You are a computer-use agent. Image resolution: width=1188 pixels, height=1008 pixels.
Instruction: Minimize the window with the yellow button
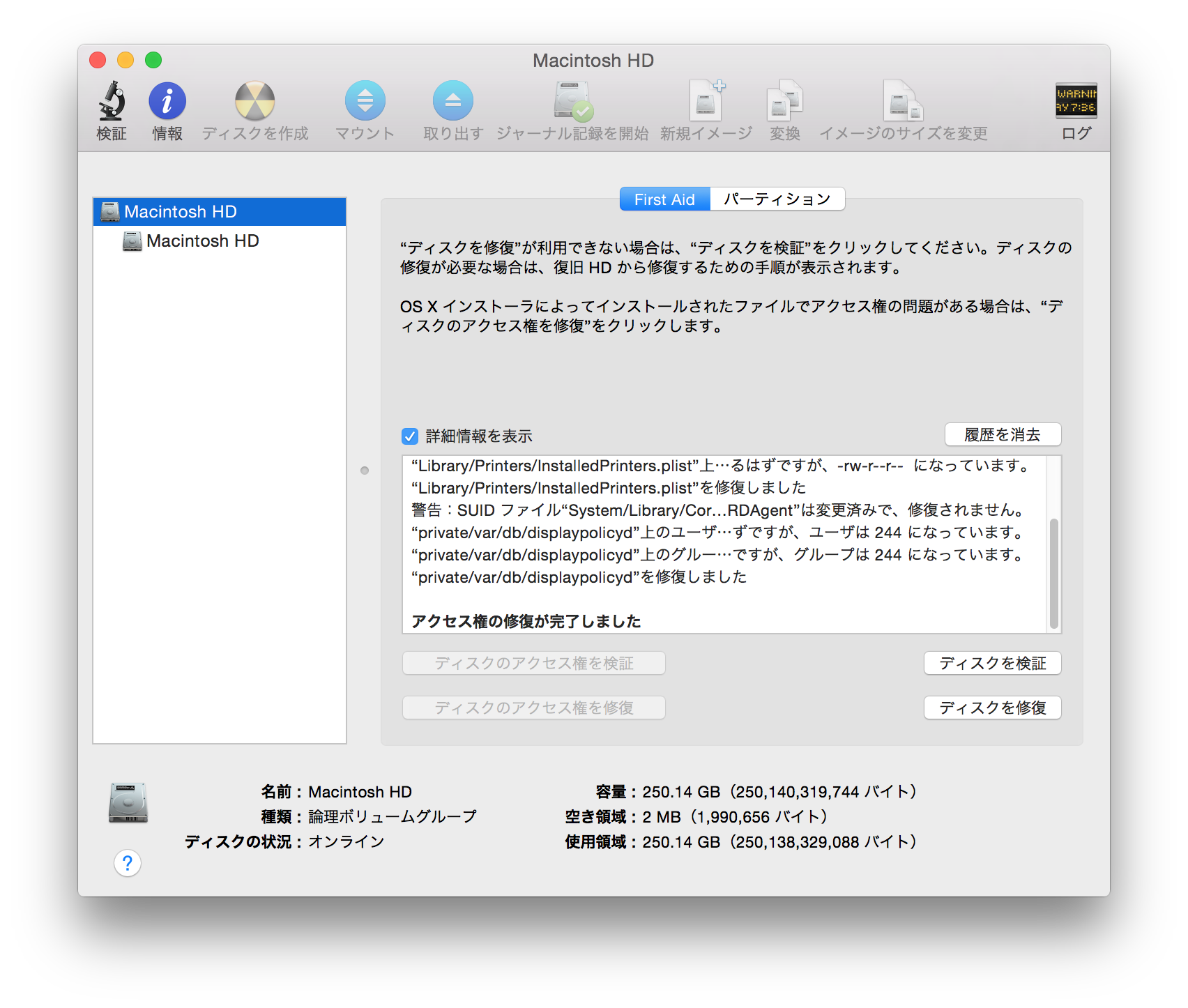[x=125, y=60]
